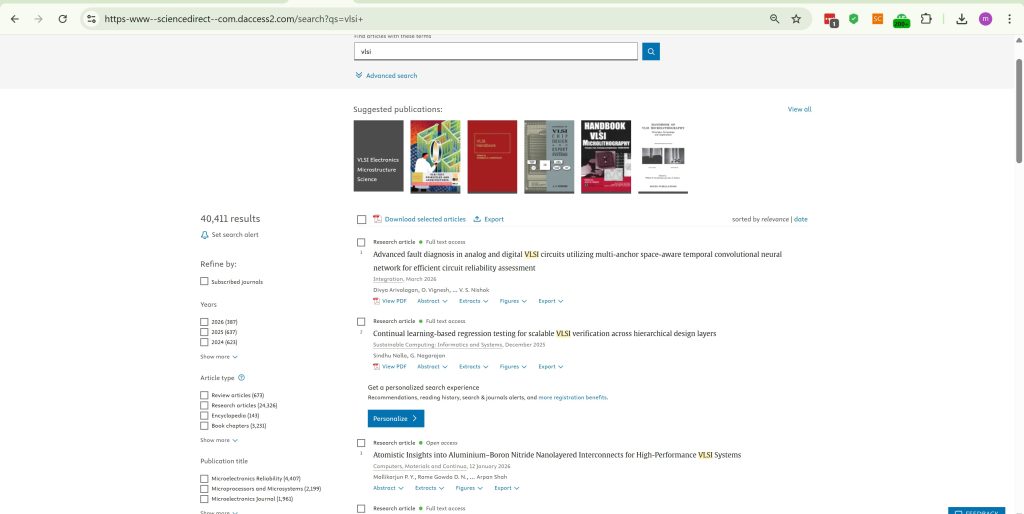Click the bell icon for search alert
The image size is (1024, 514).
204,235
